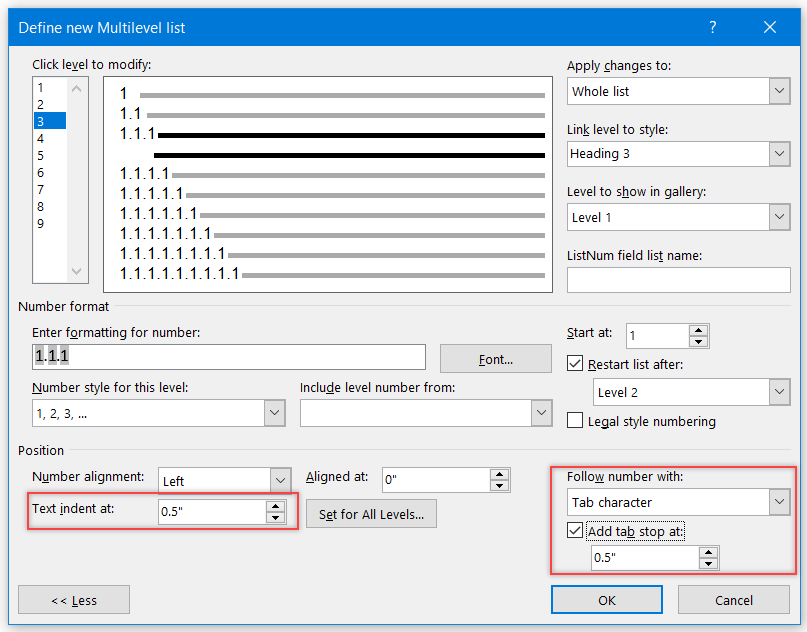This screenshot has width=807, height=632.
Task: Select level 1 in the level list
Action: coord(50,87)
